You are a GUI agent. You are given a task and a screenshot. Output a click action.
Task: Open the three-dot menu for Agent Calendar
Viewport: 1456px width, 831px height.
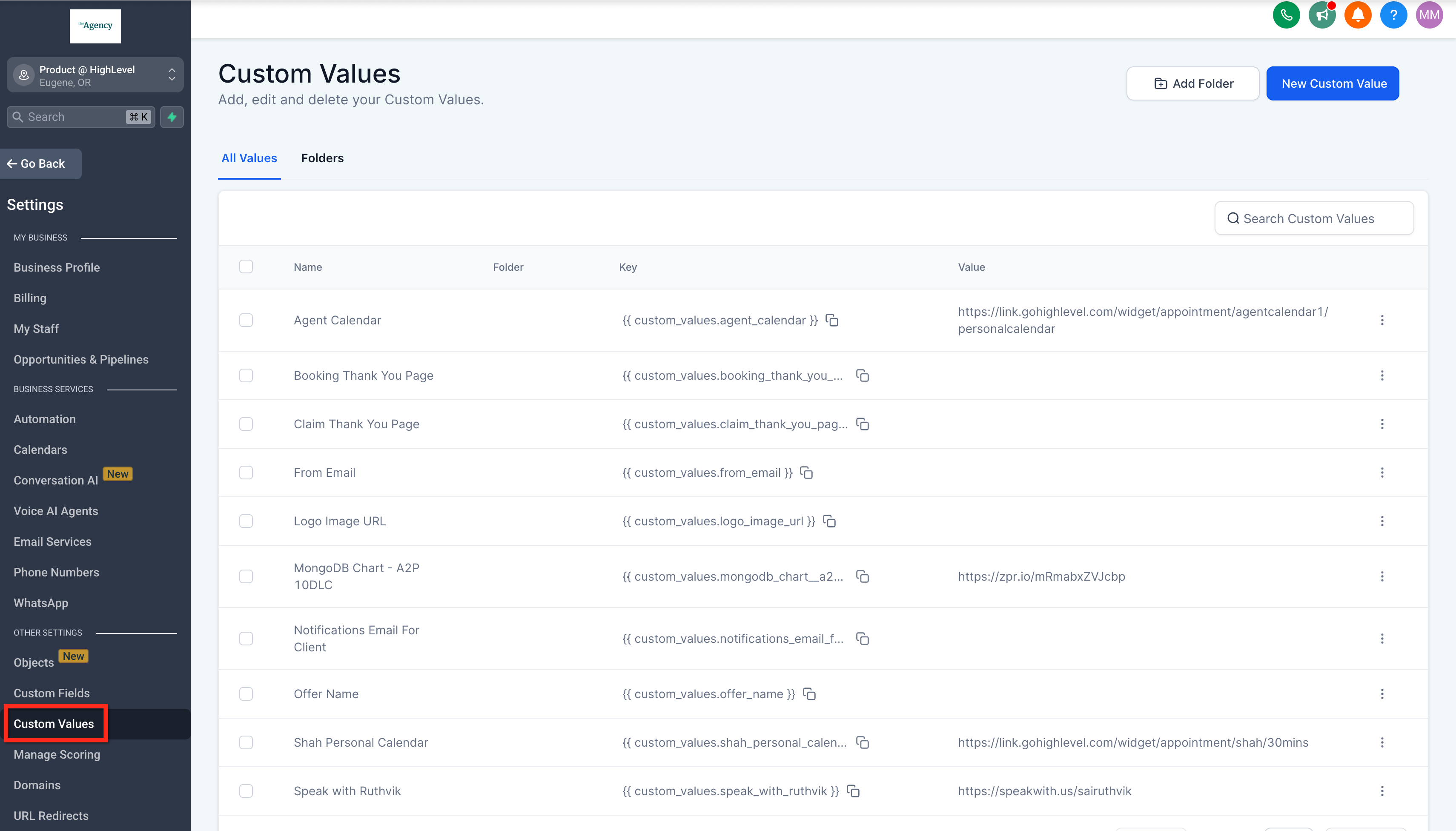[x=1382, y=320]
